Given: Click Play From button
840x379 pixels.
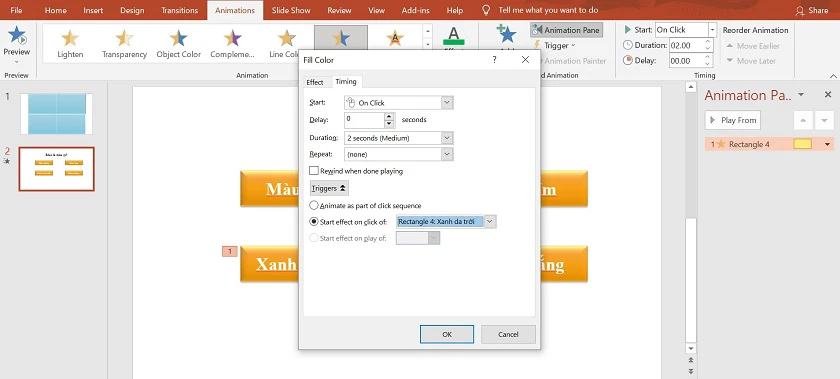Looking at the screenshot, I should 732,120.
